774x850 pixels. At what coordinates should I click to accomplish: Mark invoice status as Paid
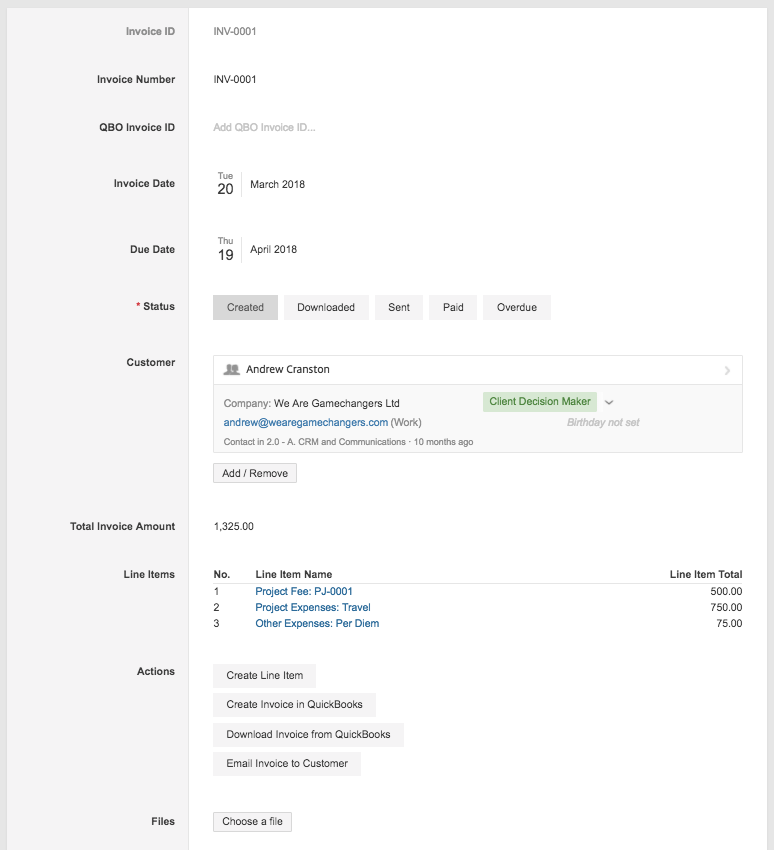(453, 307)
